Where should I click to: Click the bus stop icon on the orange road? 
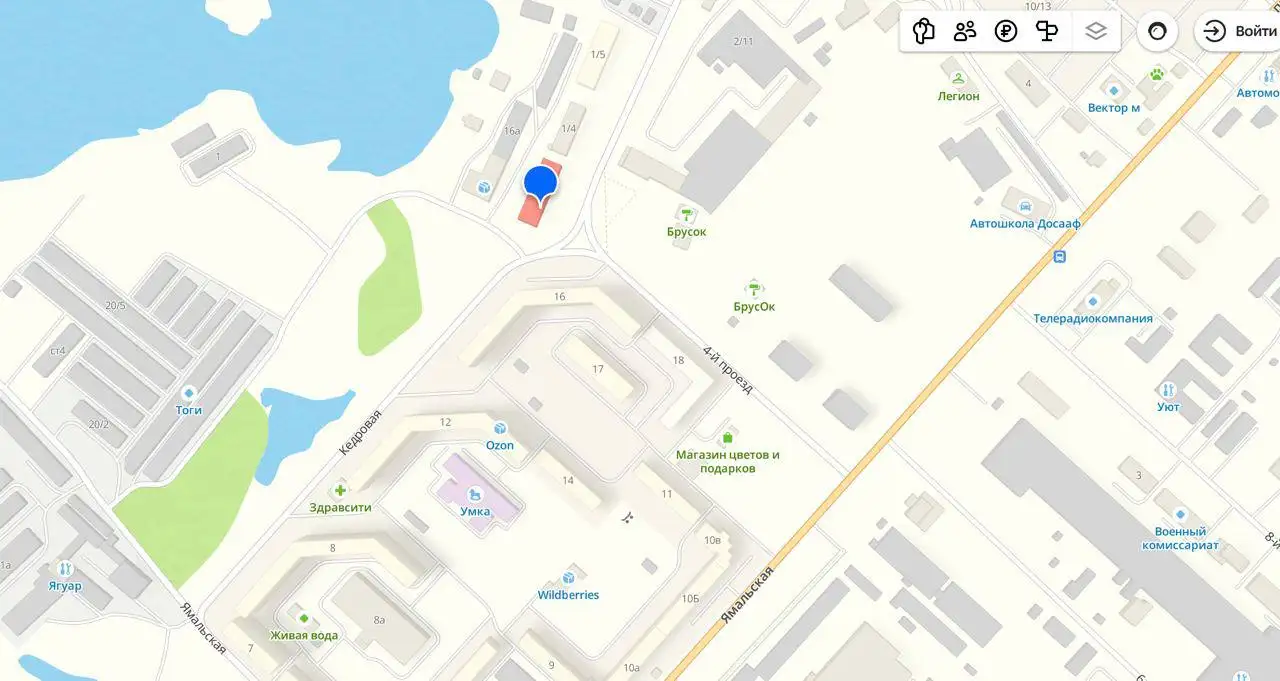tap(1059, 256)
